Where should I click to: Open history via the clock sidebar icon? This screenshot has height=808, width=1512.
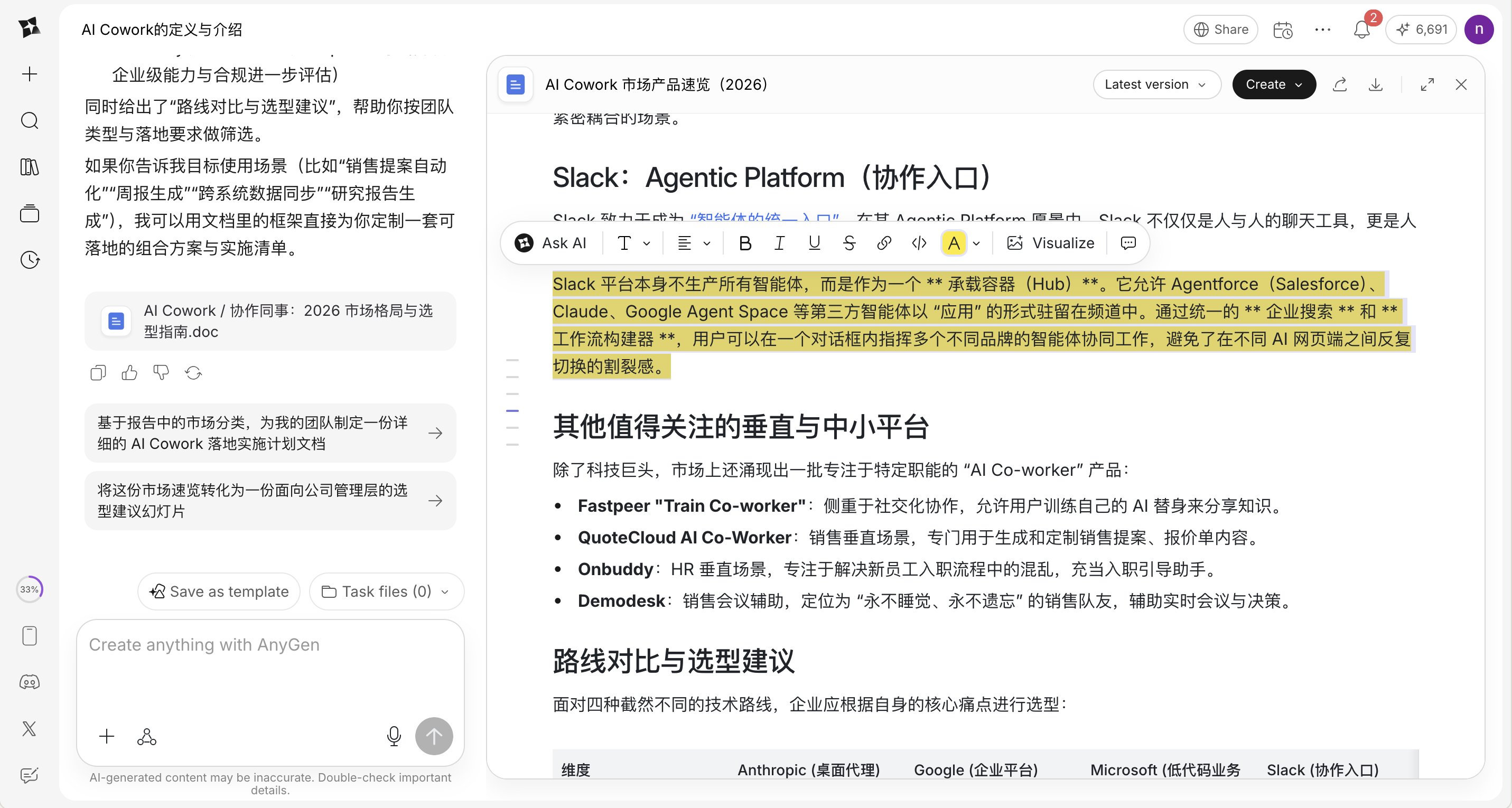[29, 260]
